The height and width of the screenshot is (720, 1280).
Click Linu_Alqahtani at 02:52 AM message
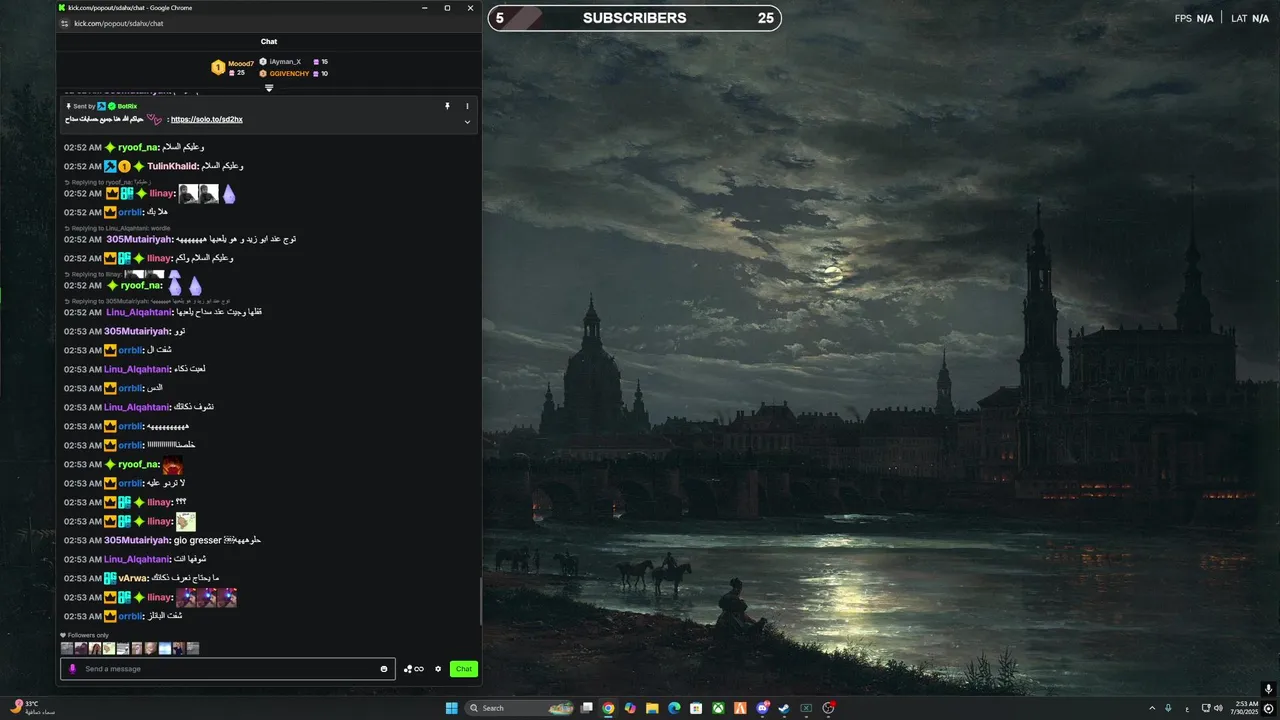coord(139,312)
